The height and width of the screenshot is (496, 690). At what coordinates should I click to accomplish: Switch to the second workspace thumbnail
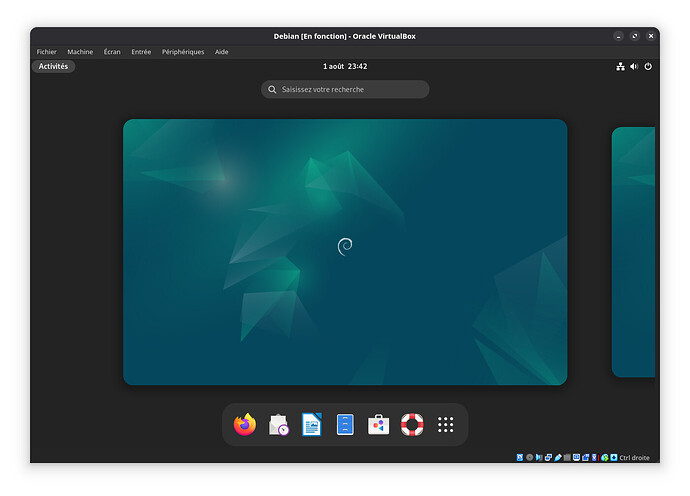pos(633,252)
